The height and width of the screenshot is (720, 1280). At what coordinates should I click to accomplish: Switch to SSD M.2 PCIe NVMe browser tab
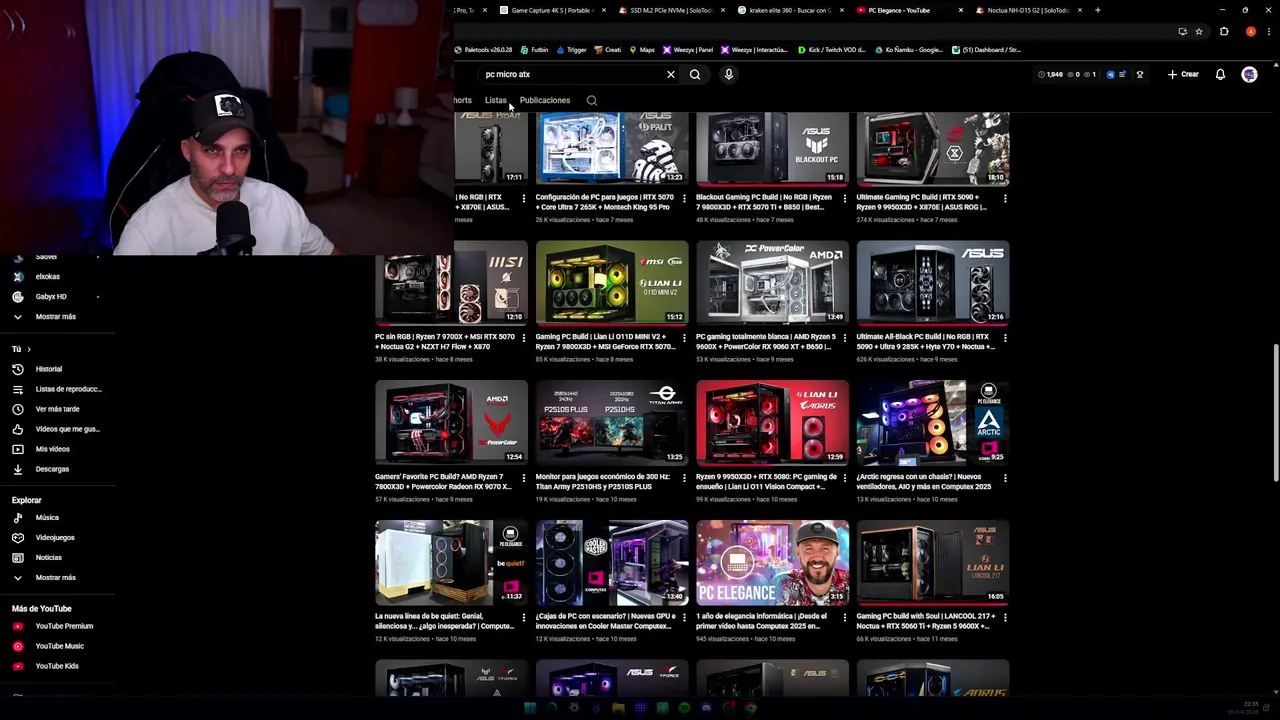[670, 10]
